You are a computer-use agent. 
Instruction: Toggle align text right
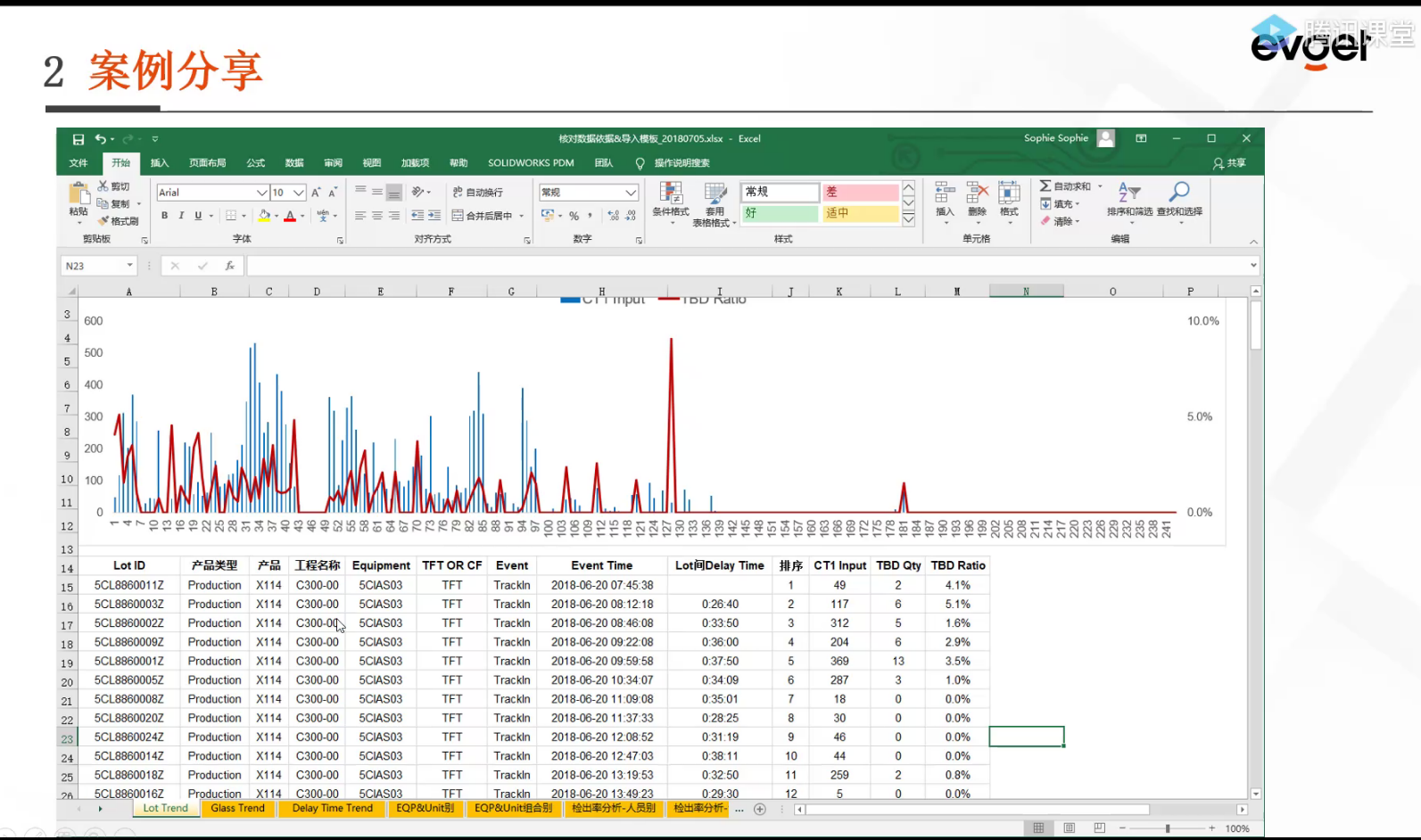[393, 216]
